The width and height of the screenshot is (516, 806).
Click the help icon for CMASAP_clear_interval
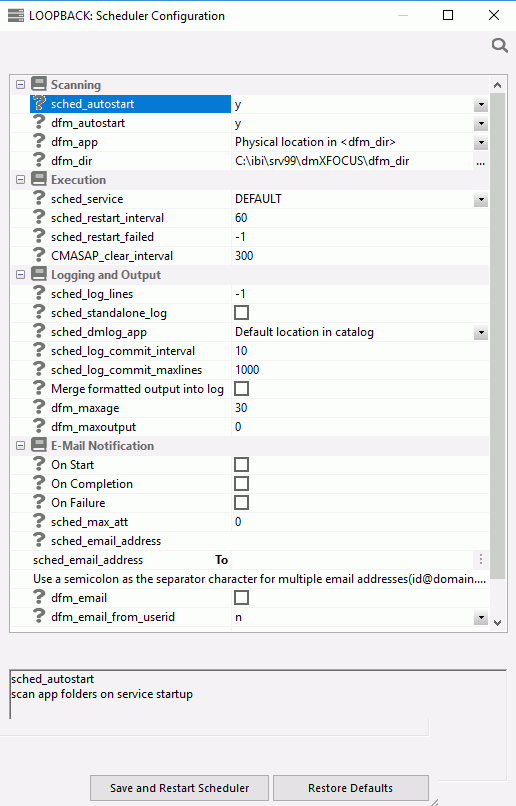point(39,255)
